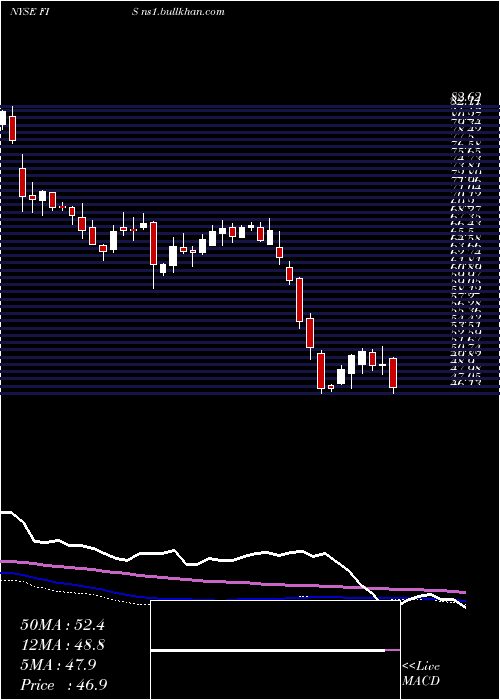Image resolution: width=500 pixels, height=700 pixels.
Task: Click the 50MA : 52.4 reading
Action: [x=62, y=625]
